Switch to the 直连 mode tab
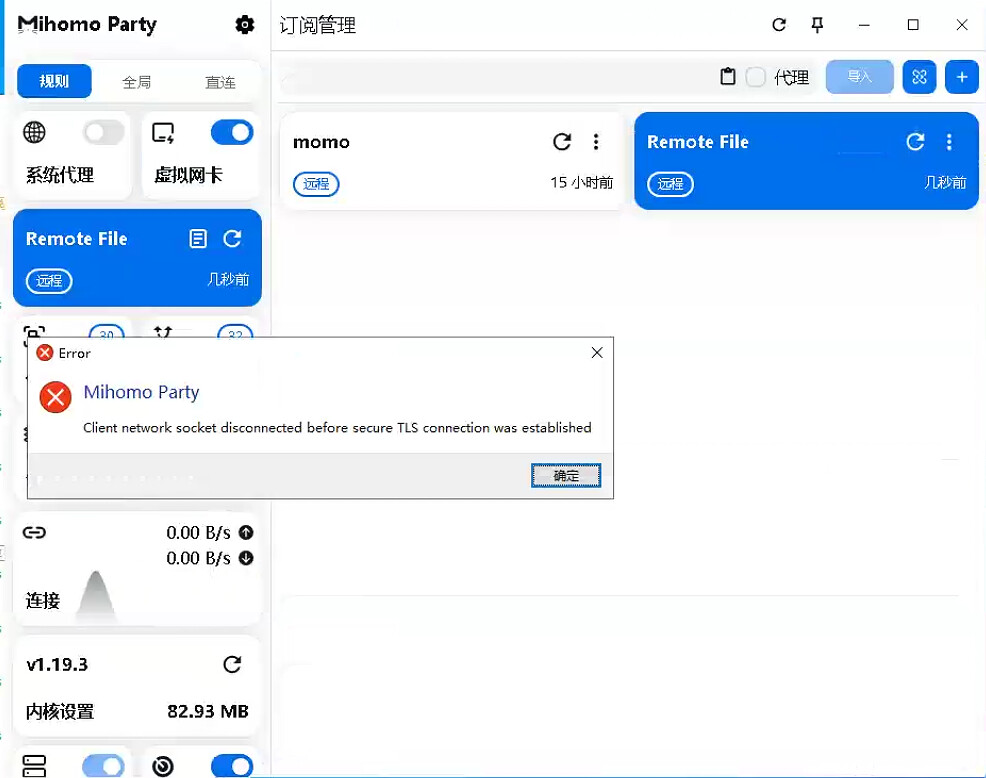 [x=220, y=82]
